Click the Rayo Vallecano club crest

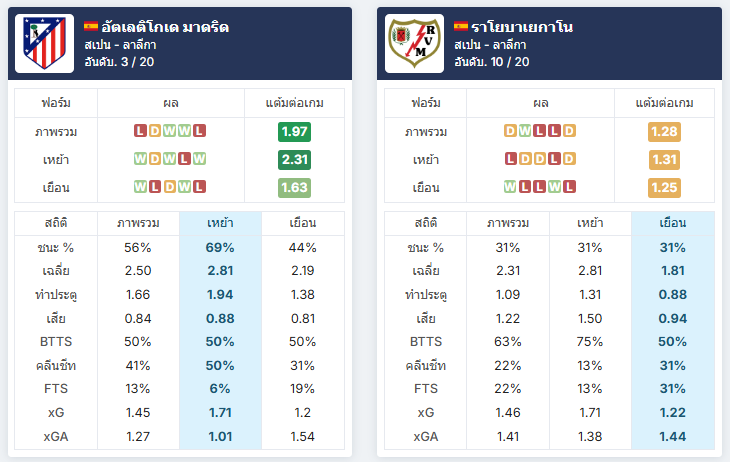(x=414, y=43)
